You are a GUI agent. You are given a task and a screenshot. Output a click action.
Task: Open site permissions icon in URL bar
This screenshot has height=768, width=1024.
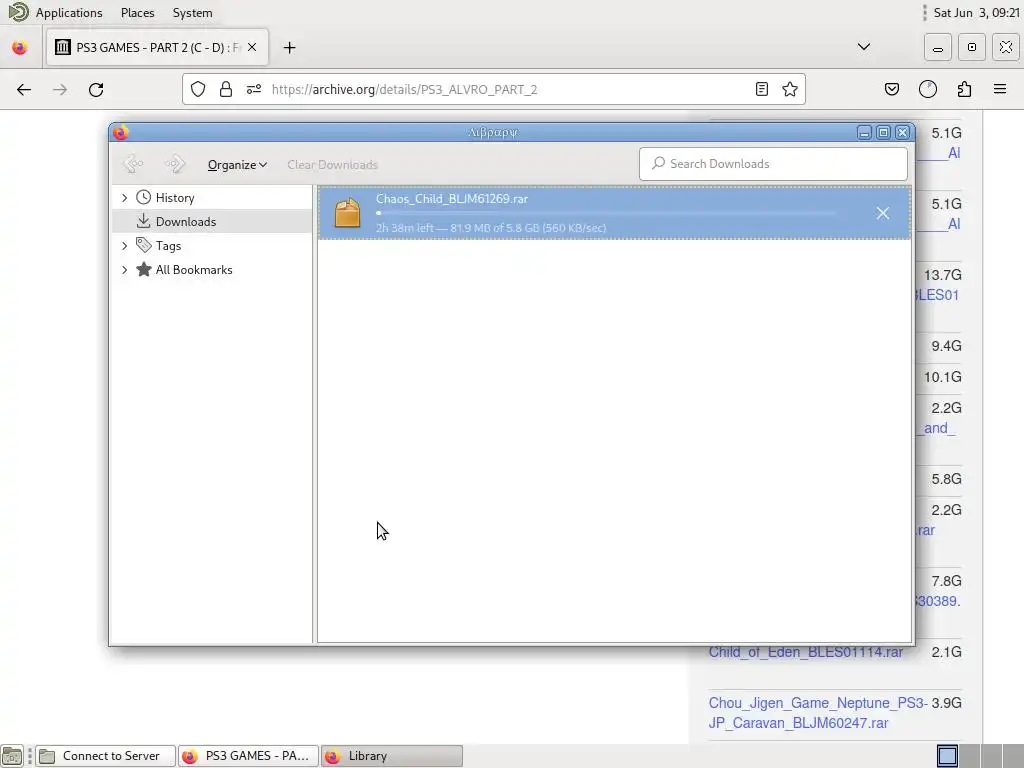click(254, 89)
